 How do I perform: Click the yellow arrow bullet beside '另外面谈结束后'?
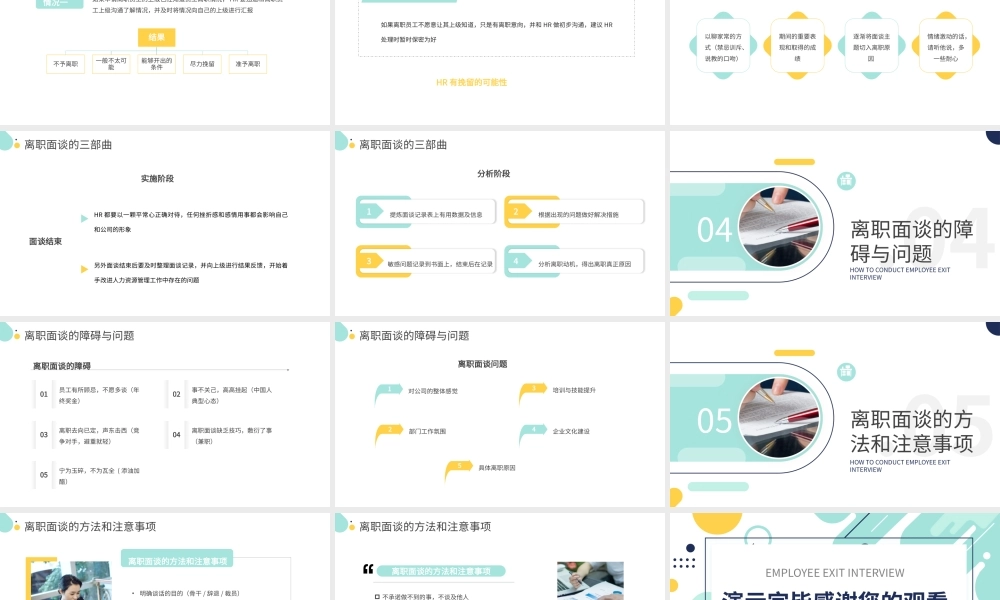pyautogui.click(x=84, y=269)
